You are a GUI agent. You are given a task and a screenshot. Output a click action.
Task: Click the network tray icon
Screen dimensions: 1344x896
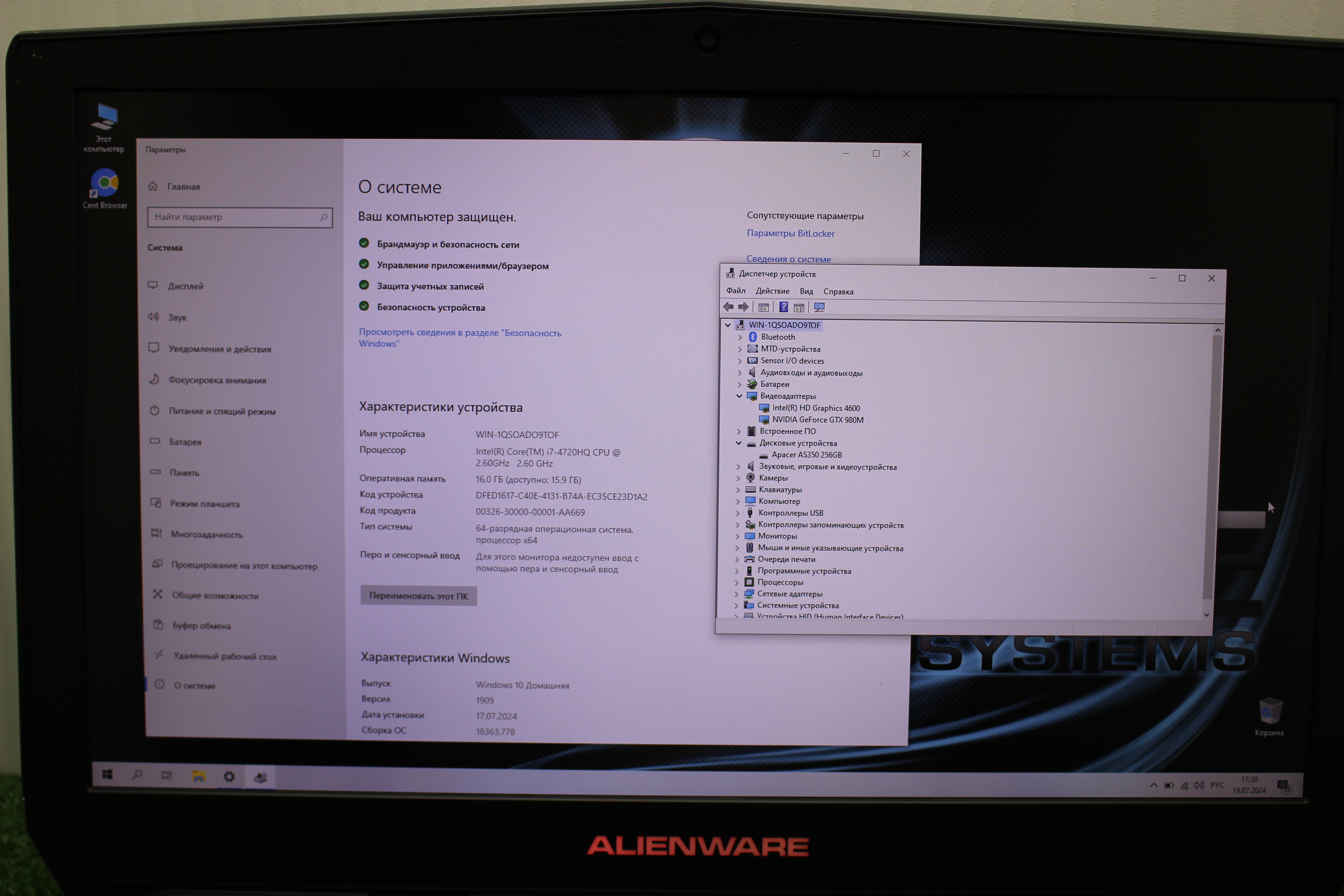point(1184,786)
